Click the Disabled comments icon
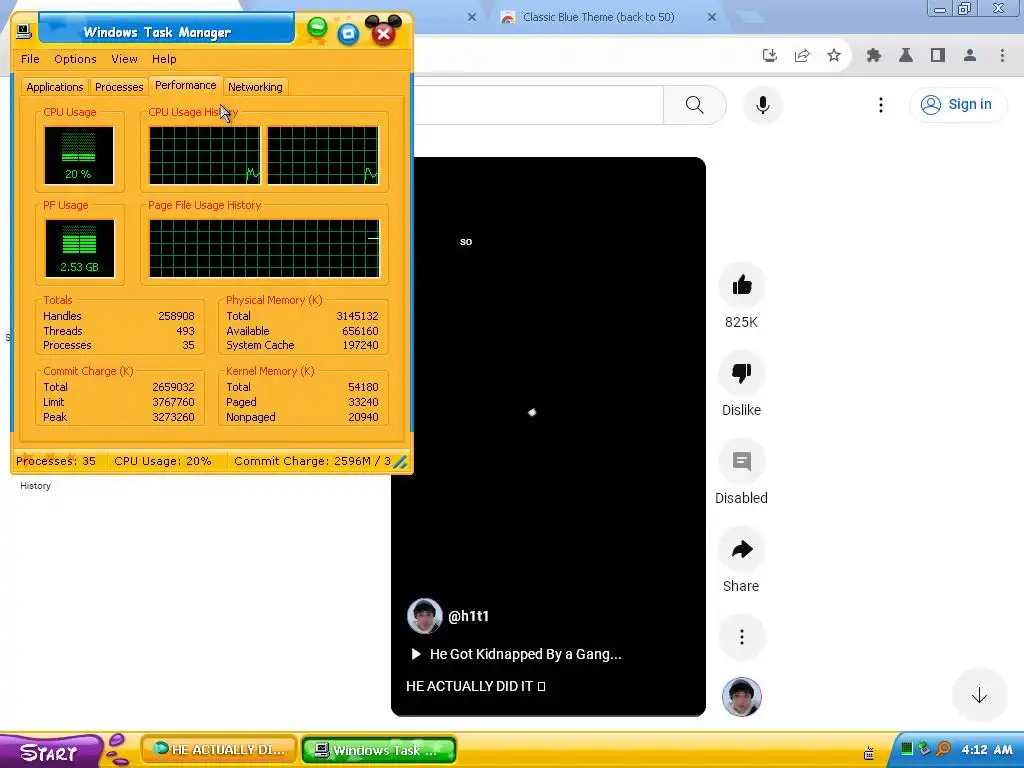Image resolution: width=1024 pixels, height=768 pixels. [742, 461]
